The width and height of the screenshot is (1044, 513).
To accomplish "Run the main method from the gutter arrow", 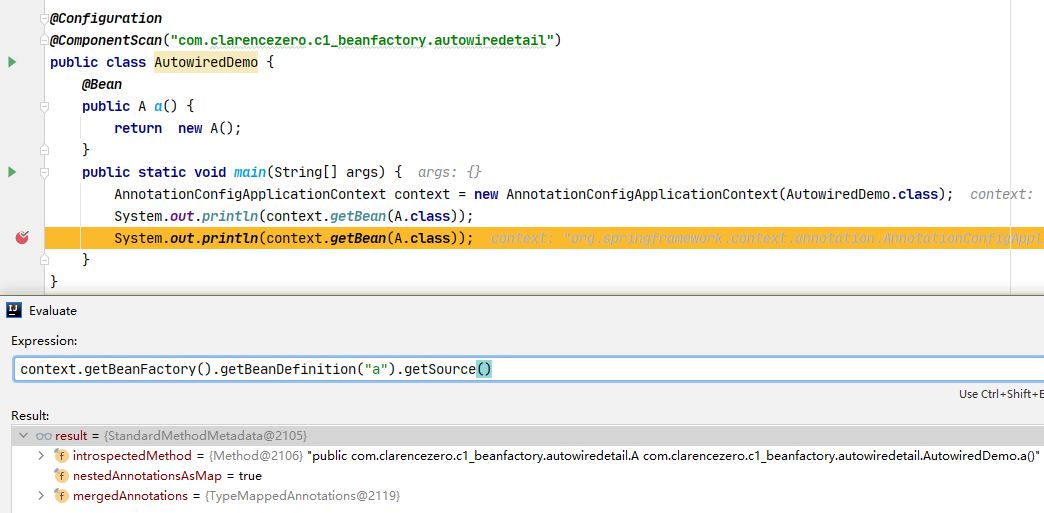I will point(11,172).
